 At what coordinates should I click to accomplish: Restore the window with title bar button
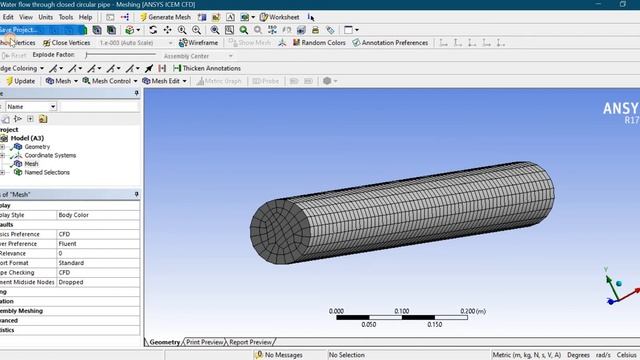tap(622, 4)
